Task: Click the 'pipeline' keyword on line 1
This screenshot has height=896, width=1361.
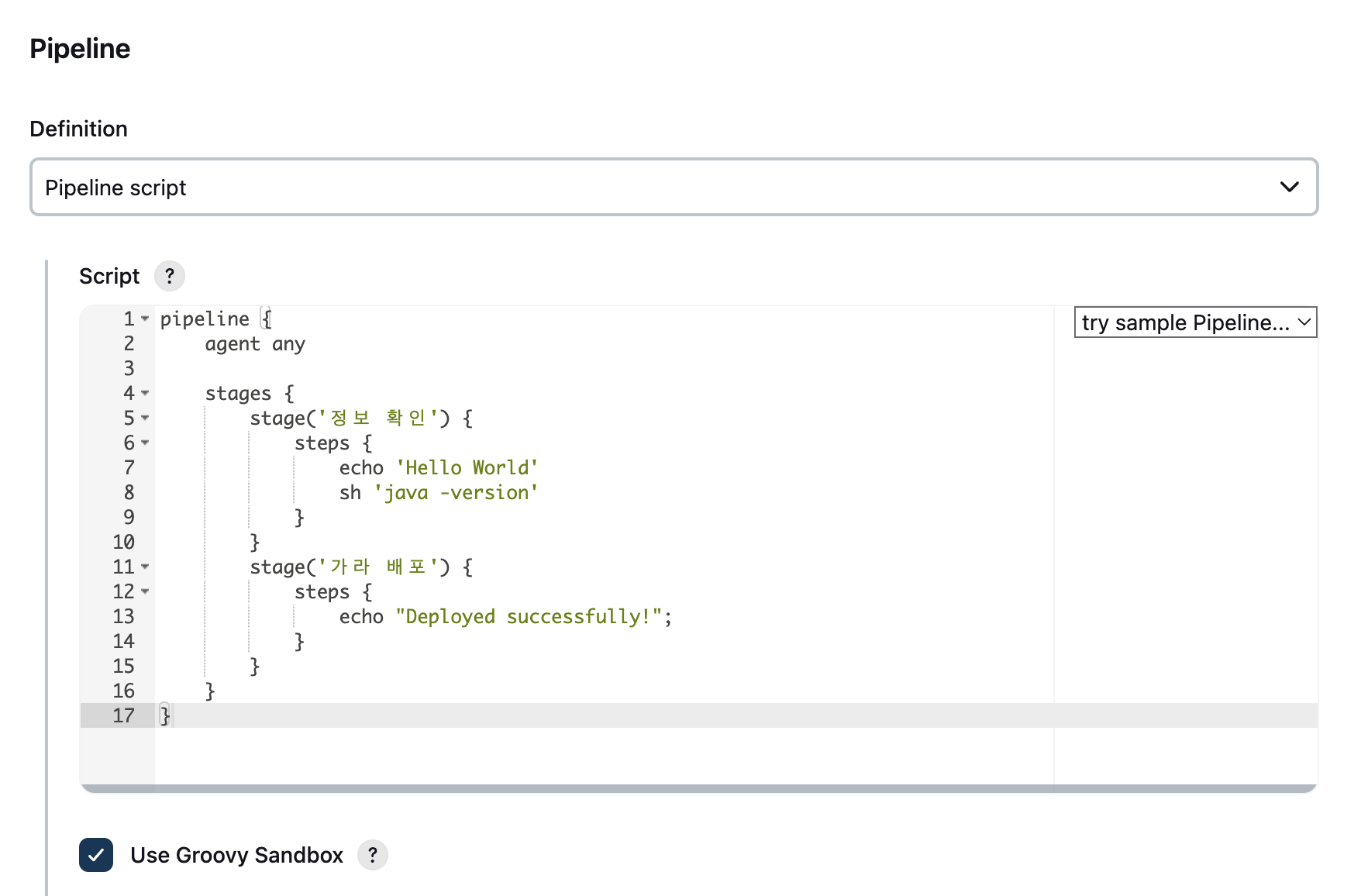Action: pos(205,319)
